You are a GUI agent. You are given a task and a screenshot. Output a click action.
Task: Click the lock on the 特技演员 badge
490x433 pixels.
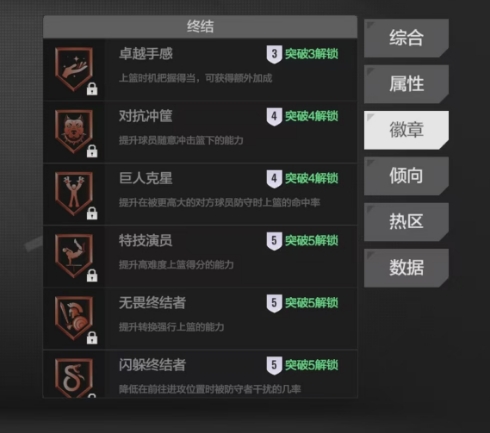tap(92, 276)
